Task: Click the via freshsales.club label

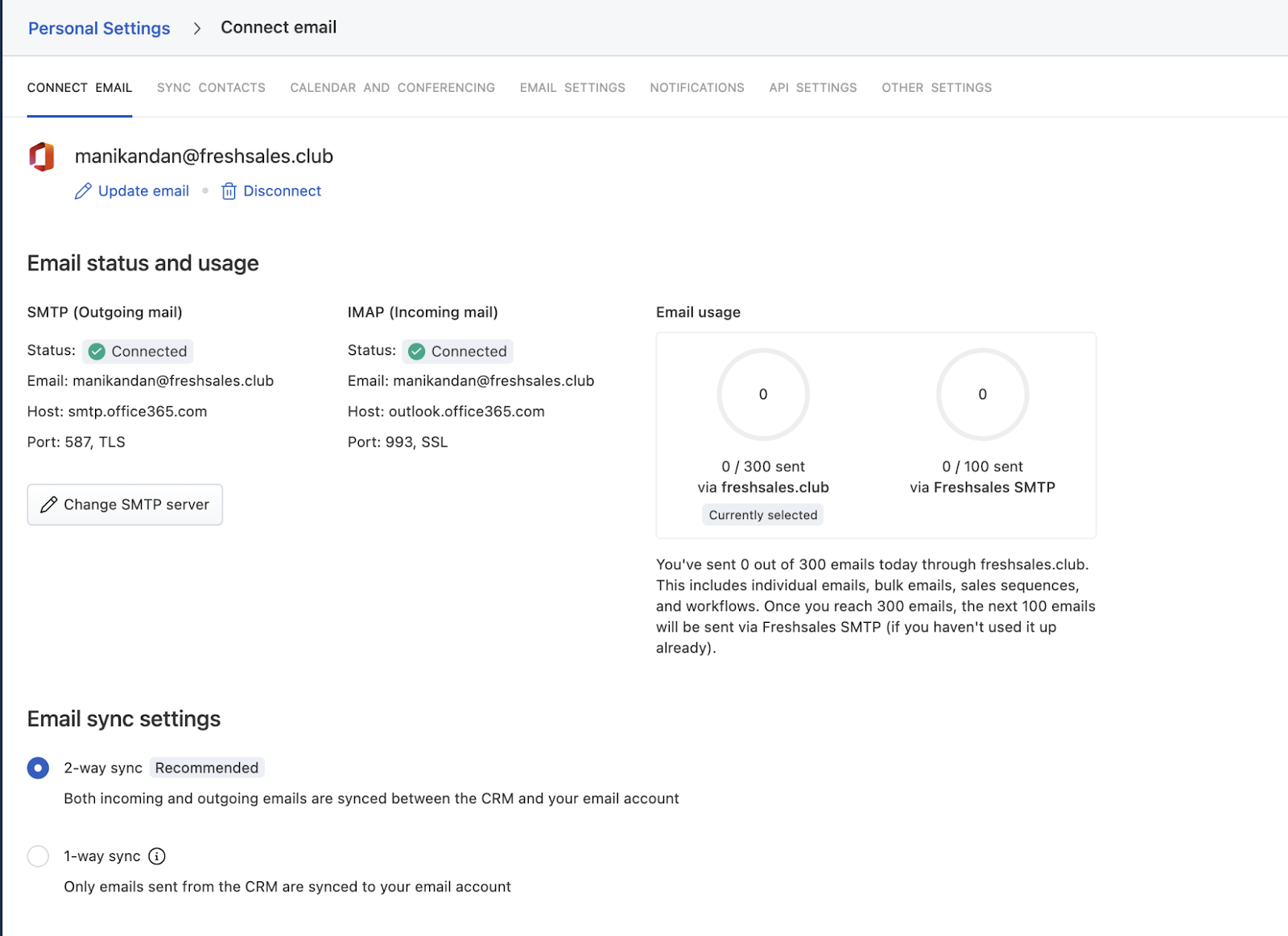Action: point(763,488)
